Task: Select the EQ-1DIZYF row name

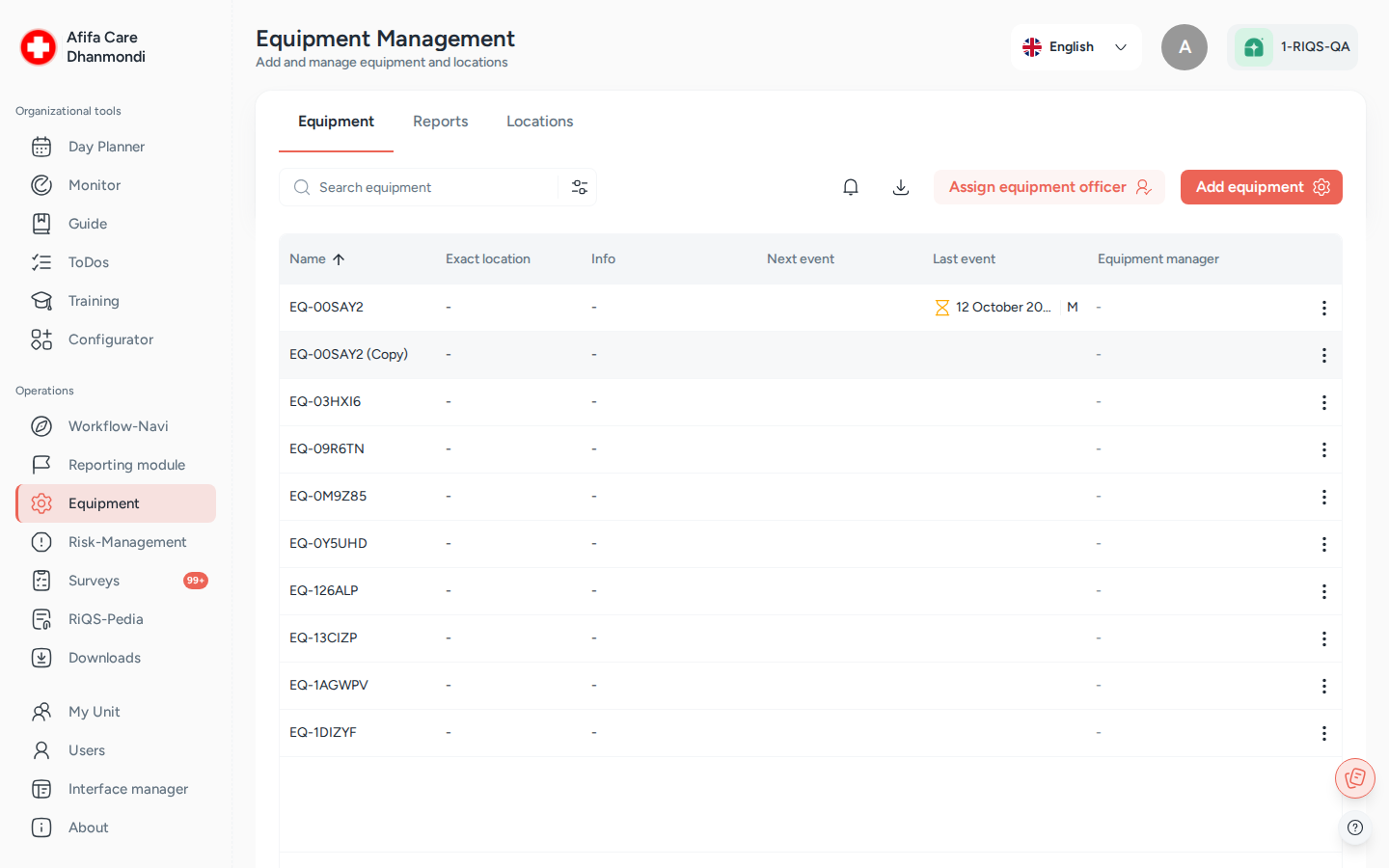Action: [x=323, y=732]
